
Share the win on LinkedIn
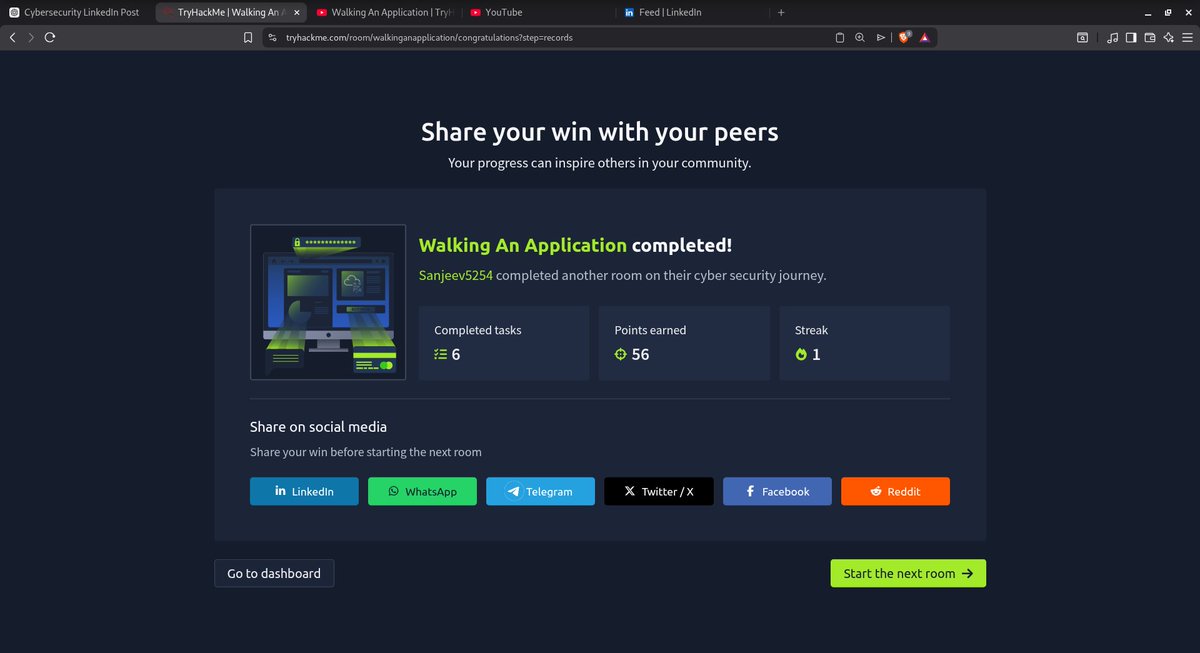click(304, 491)
